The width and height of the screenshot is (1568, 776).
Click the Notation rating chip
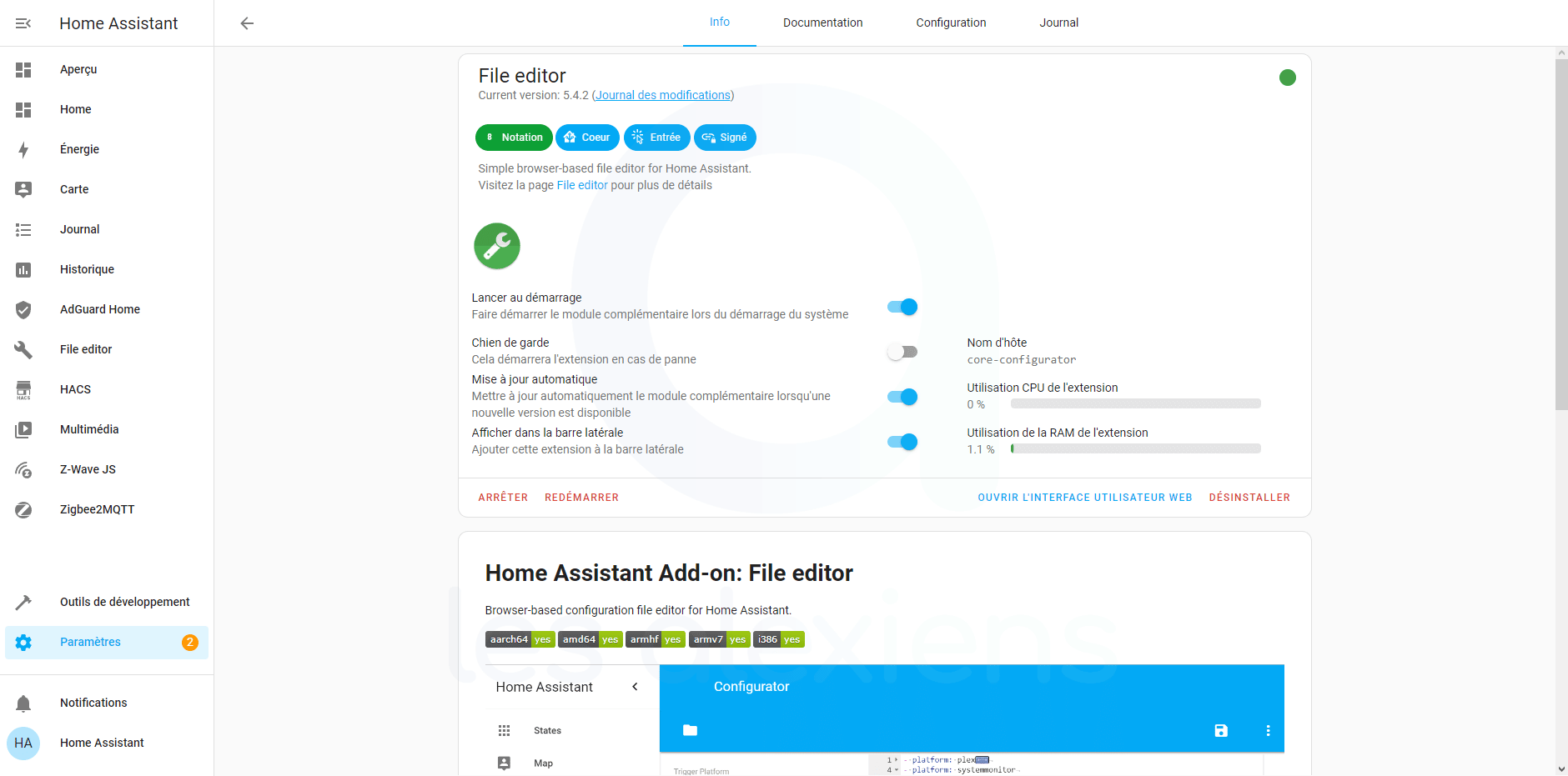click(514, 138)
